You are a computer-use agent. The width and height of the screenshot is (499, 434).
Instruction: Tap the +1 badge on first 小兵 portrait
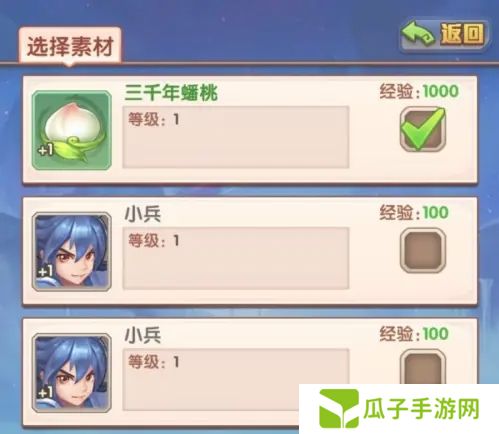[45, 271]
